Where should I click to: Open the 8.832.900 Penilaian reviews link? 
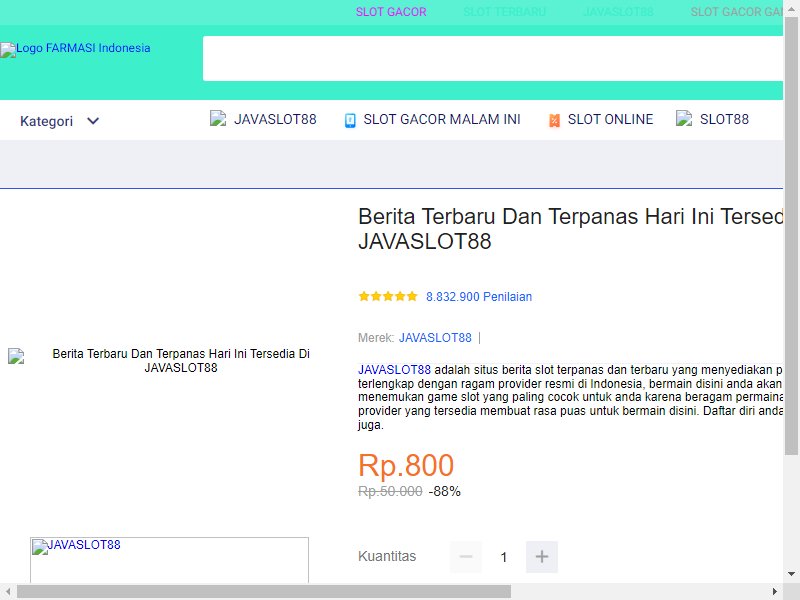479,297
